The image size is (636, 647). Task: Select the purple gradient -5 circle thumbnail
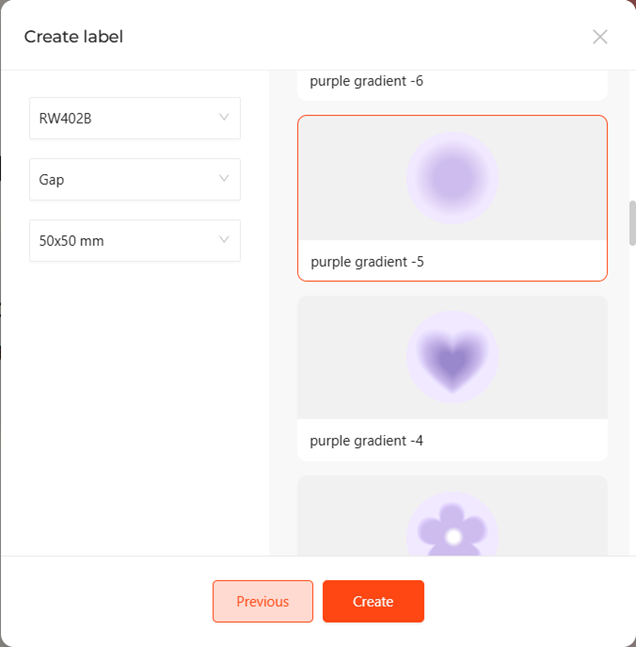tap(452, 178)
